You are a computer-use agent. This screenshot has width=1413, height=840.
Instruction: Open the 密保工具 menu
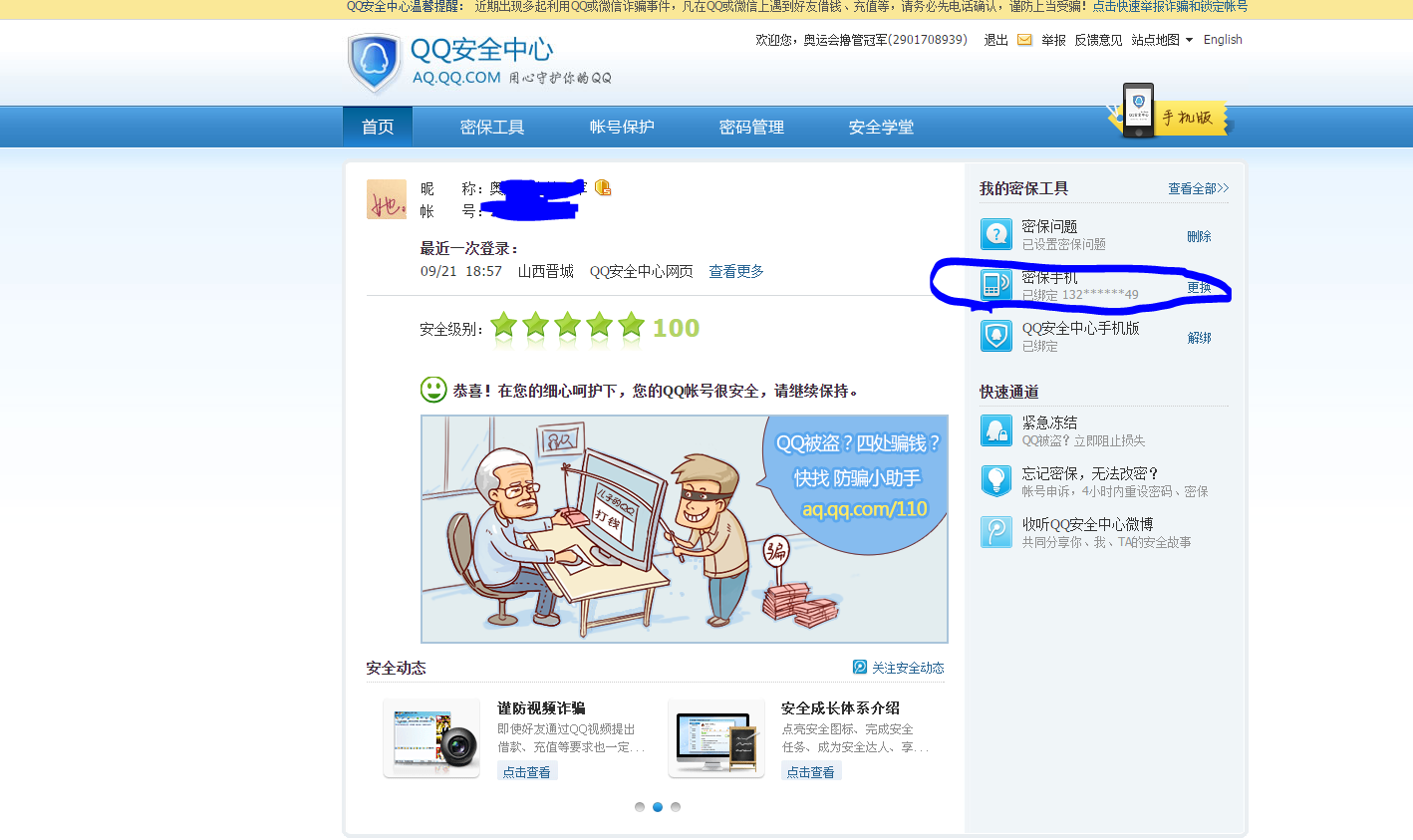[x=492, y=127]
